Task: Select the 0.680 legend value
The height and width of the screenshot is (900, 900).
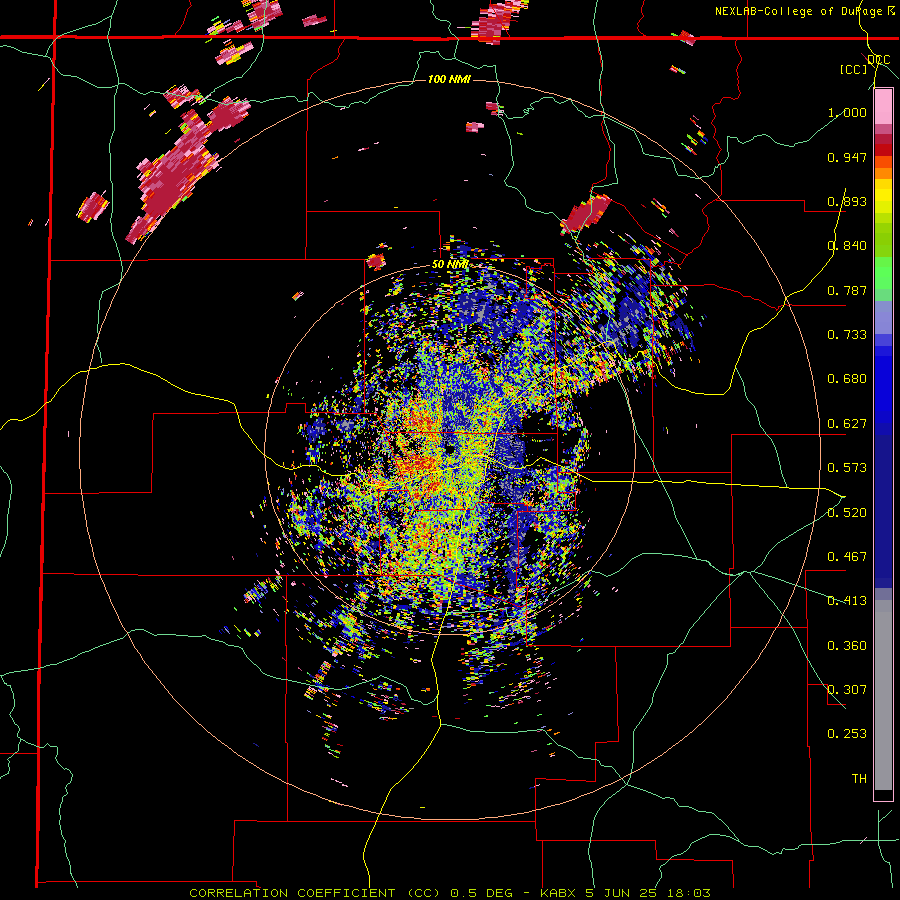Action: (x=847, y=379)
